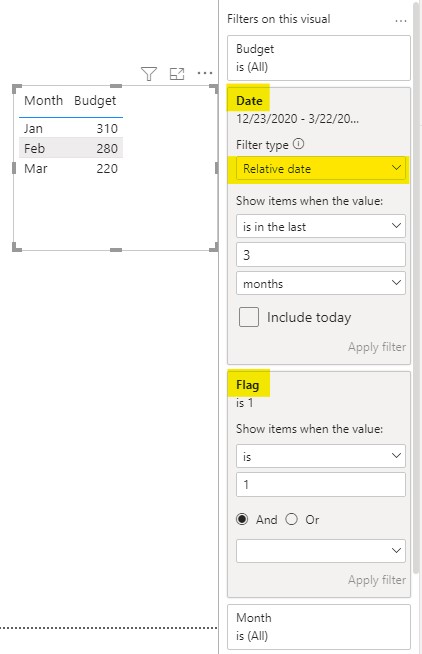
Task: Expand the 'is in the last' dropdown
Action: 321,226
